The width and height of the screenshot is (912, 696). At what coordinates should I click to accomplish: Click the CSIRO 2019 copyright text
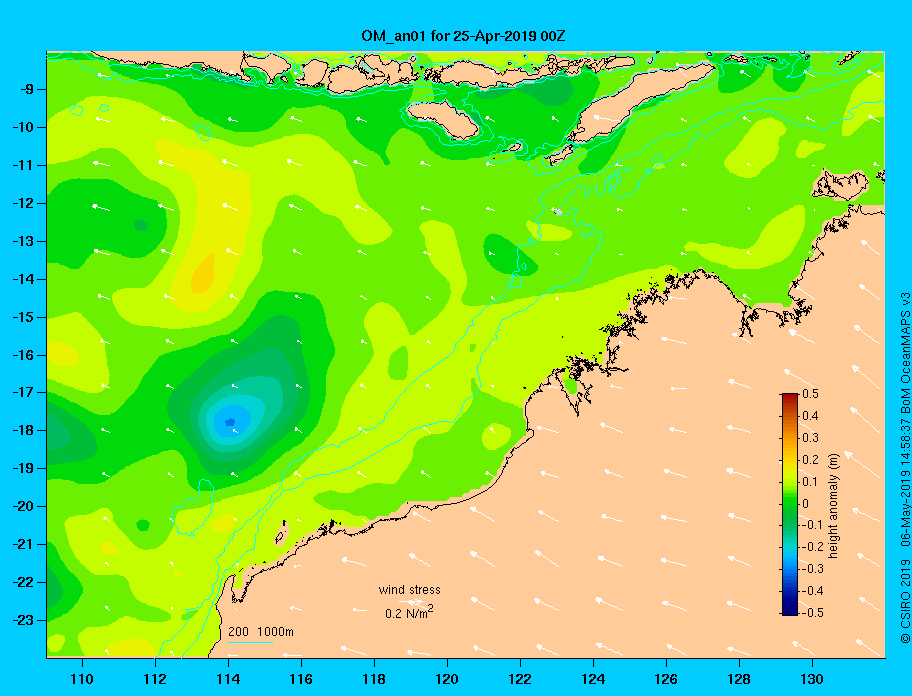904,601
